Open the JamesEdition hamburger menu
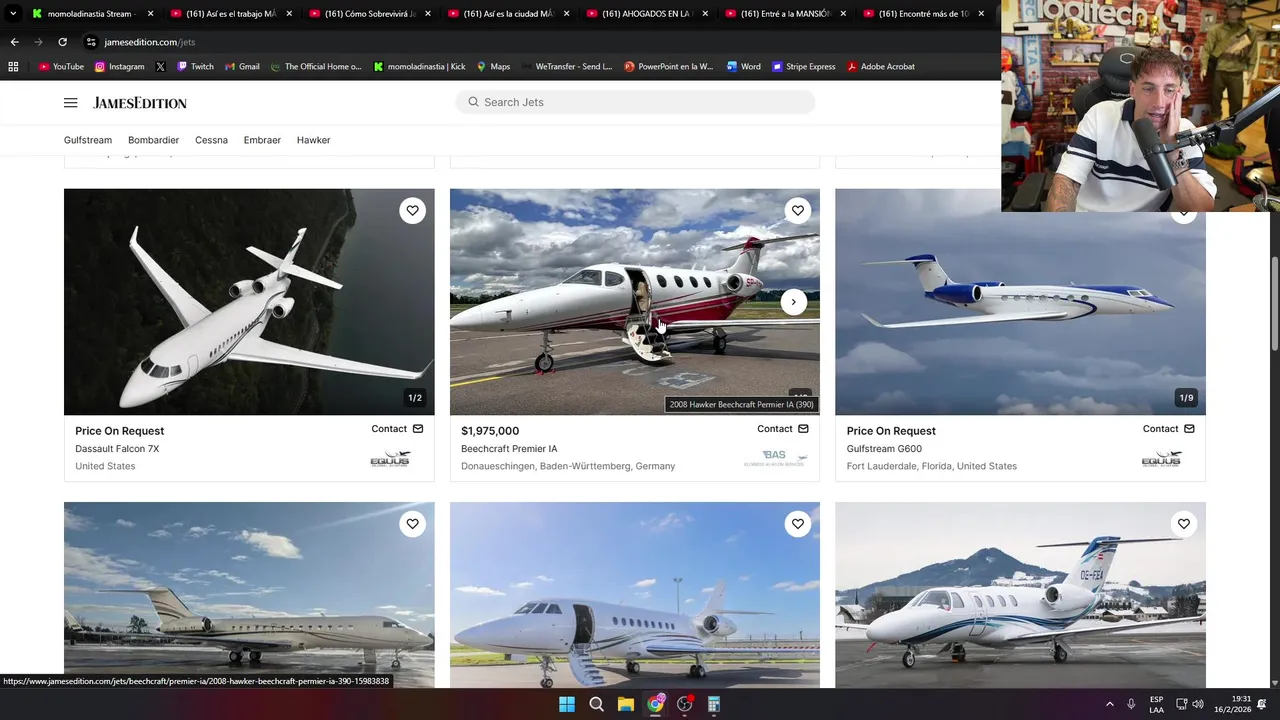The width and height of the screenshot is (1280, 720). (x=70, y=103)
